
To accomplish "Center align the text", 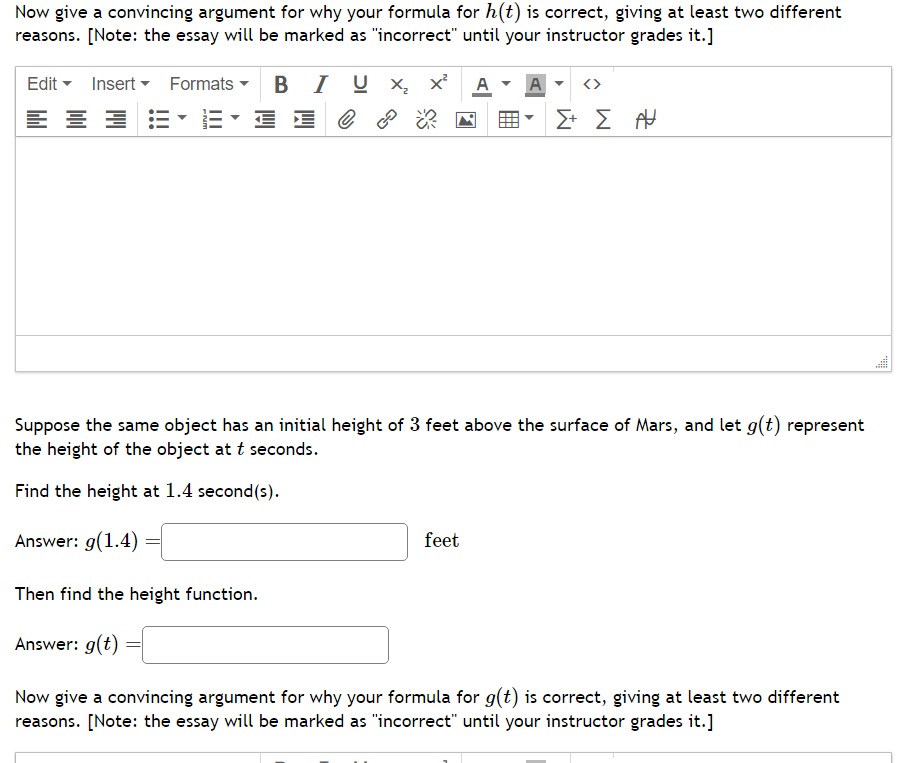I will (76, 119).
